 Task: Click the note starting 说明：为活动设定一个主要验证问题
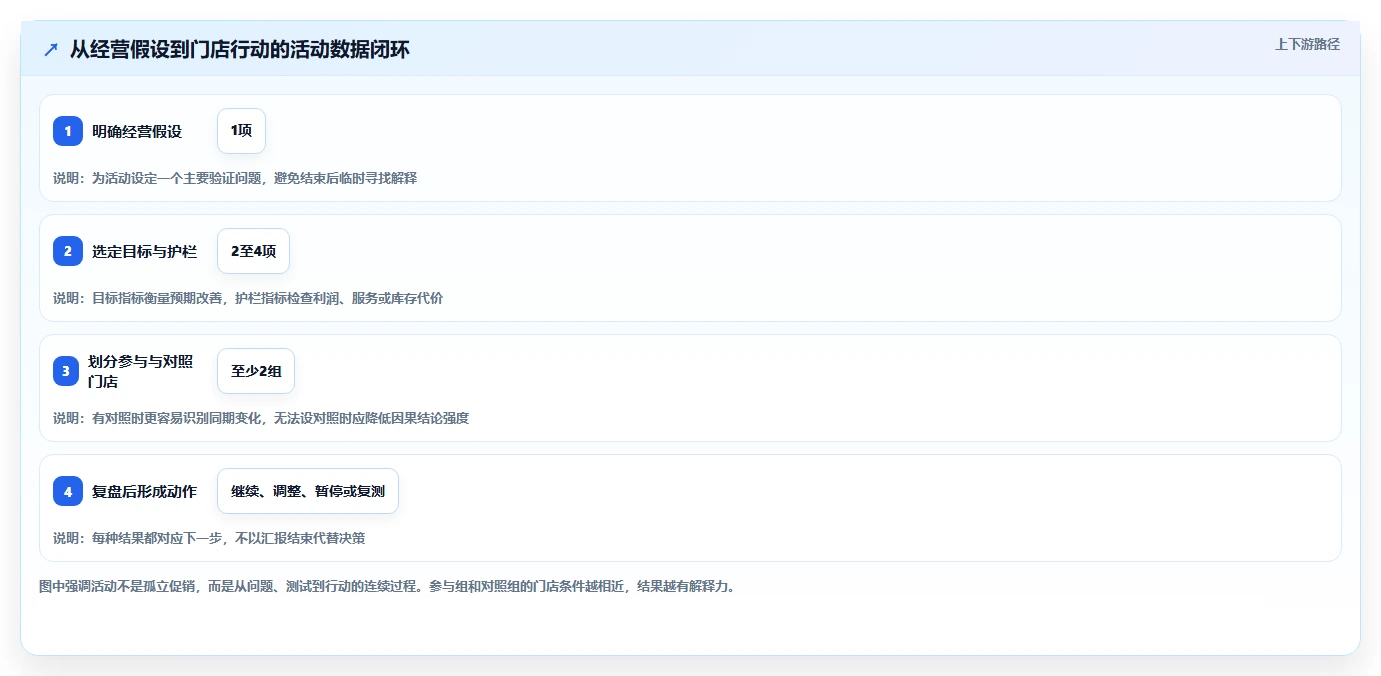[x=235, y=178]
